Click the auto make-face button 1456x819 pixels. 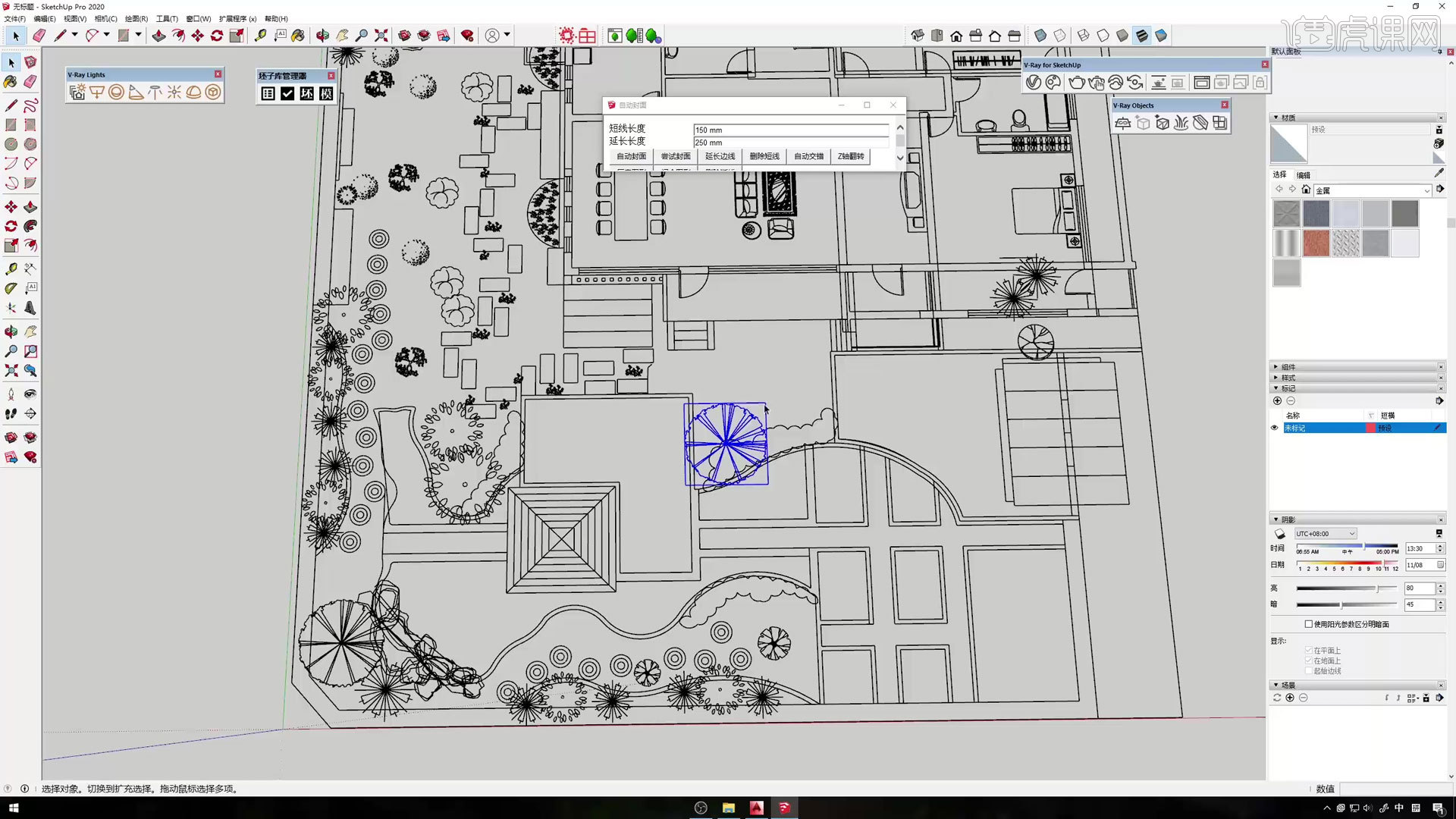631,156
